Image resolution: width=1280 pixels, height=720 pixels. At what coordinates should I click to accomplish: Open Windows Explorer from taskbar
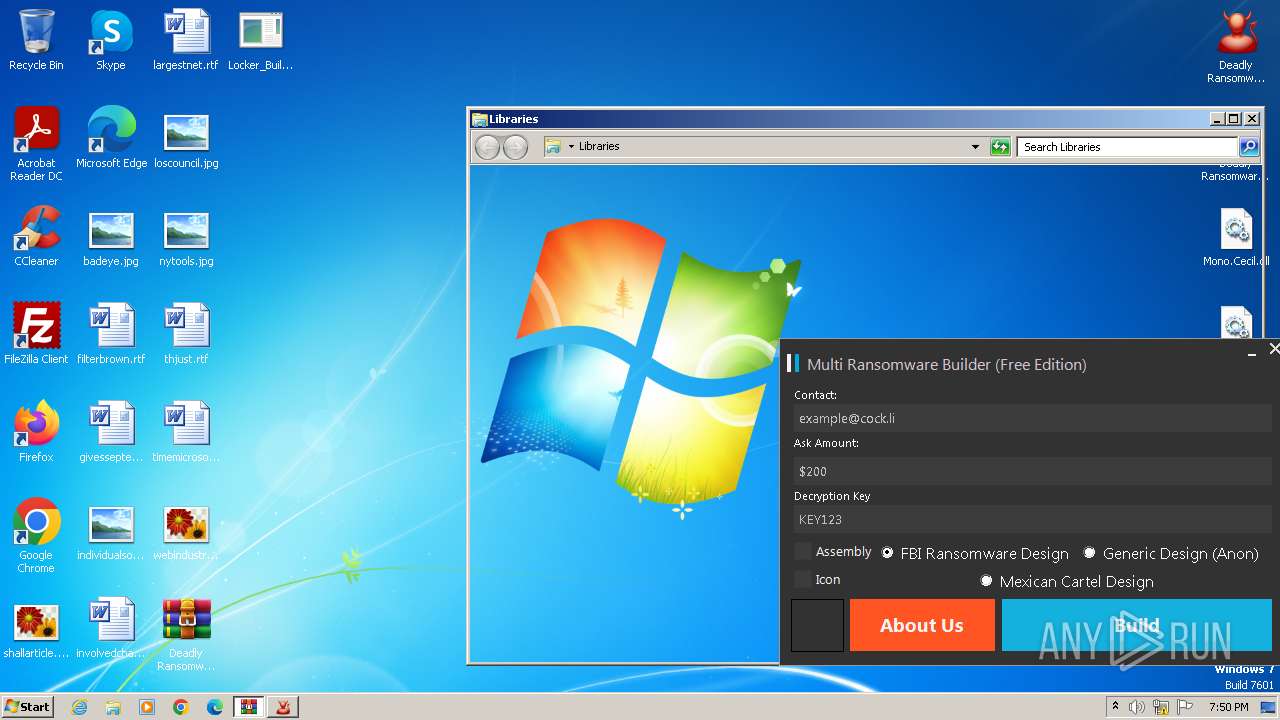point(113,707)
